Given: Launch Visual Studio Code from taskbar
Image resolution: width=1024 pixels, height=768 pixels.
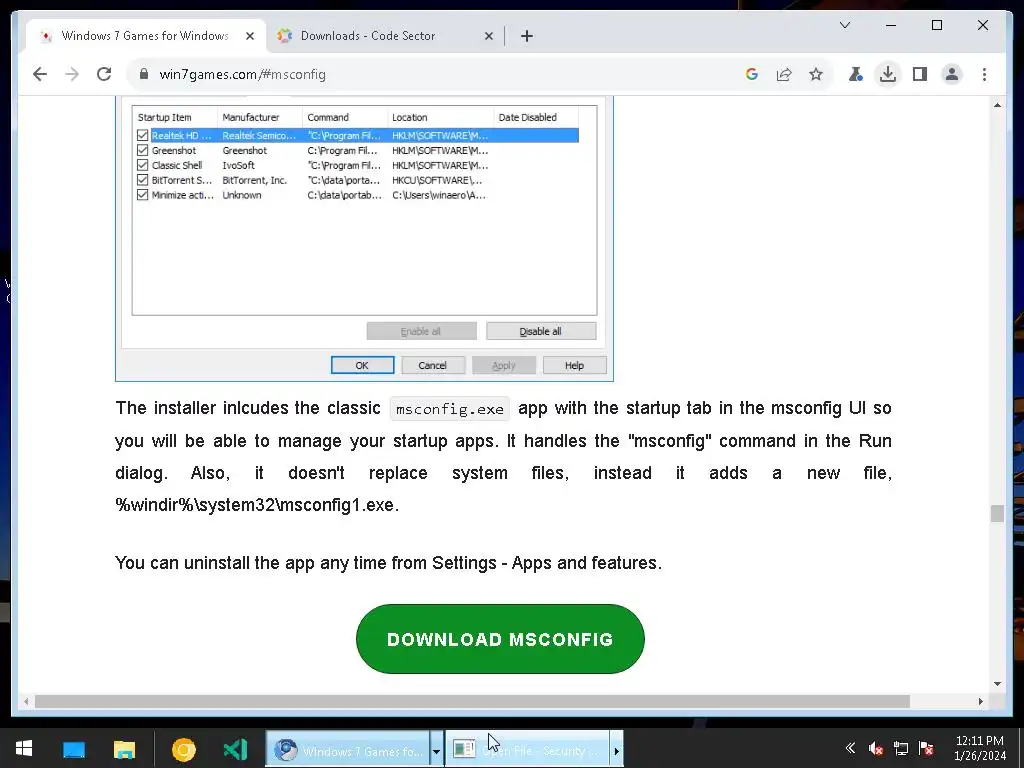Looking at the screenshot, I should 235,749.
